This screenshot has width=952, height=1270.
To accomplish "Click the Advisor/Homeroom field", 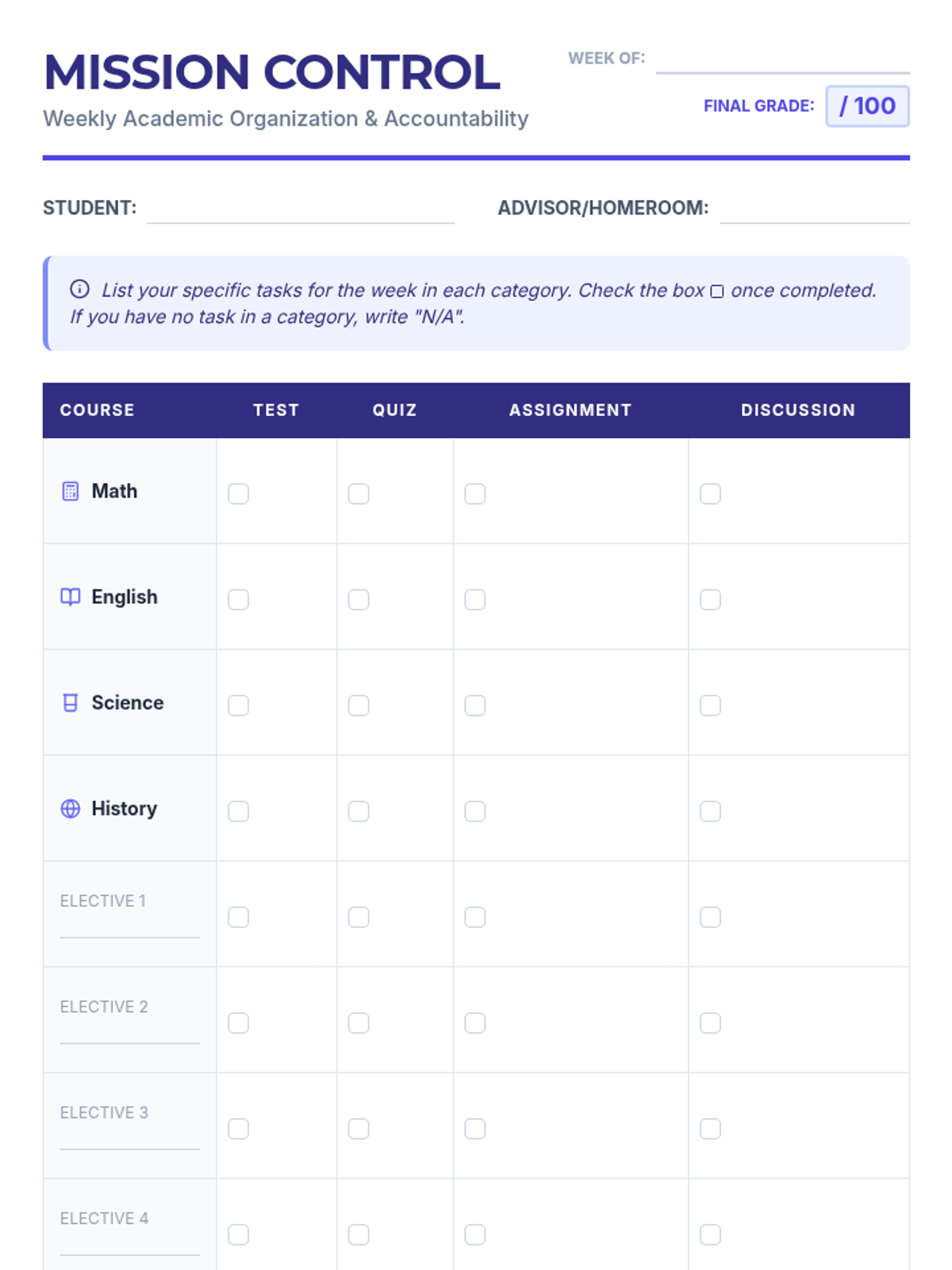I will click(815, 210).
